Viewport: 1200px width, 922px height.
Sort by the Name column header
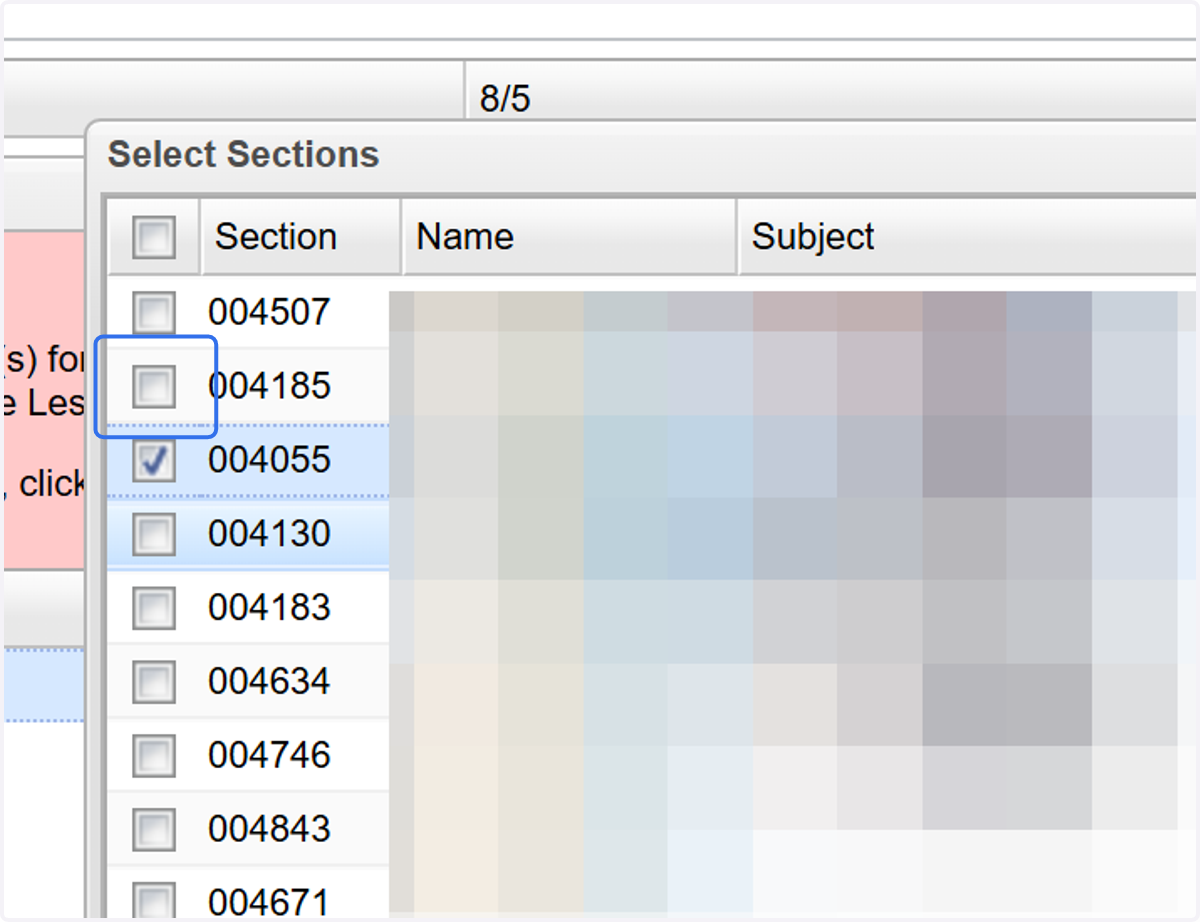tap(569, 237)
